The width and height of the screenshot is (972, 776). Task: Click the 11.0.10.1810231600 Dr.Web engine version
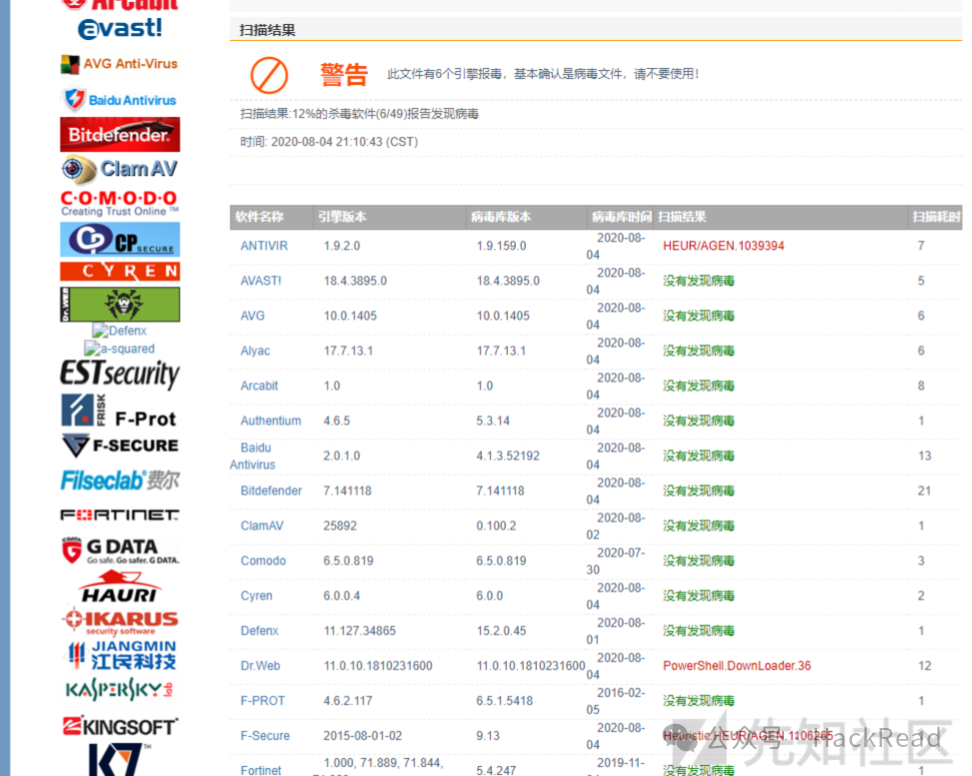pos(378,666)
